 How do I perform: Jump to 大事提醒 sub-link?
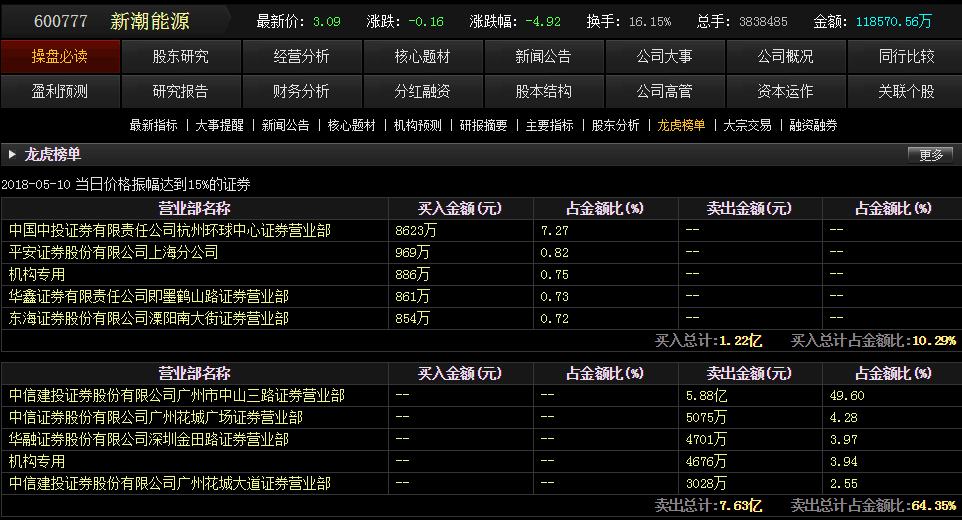click(x=220, y=126)
